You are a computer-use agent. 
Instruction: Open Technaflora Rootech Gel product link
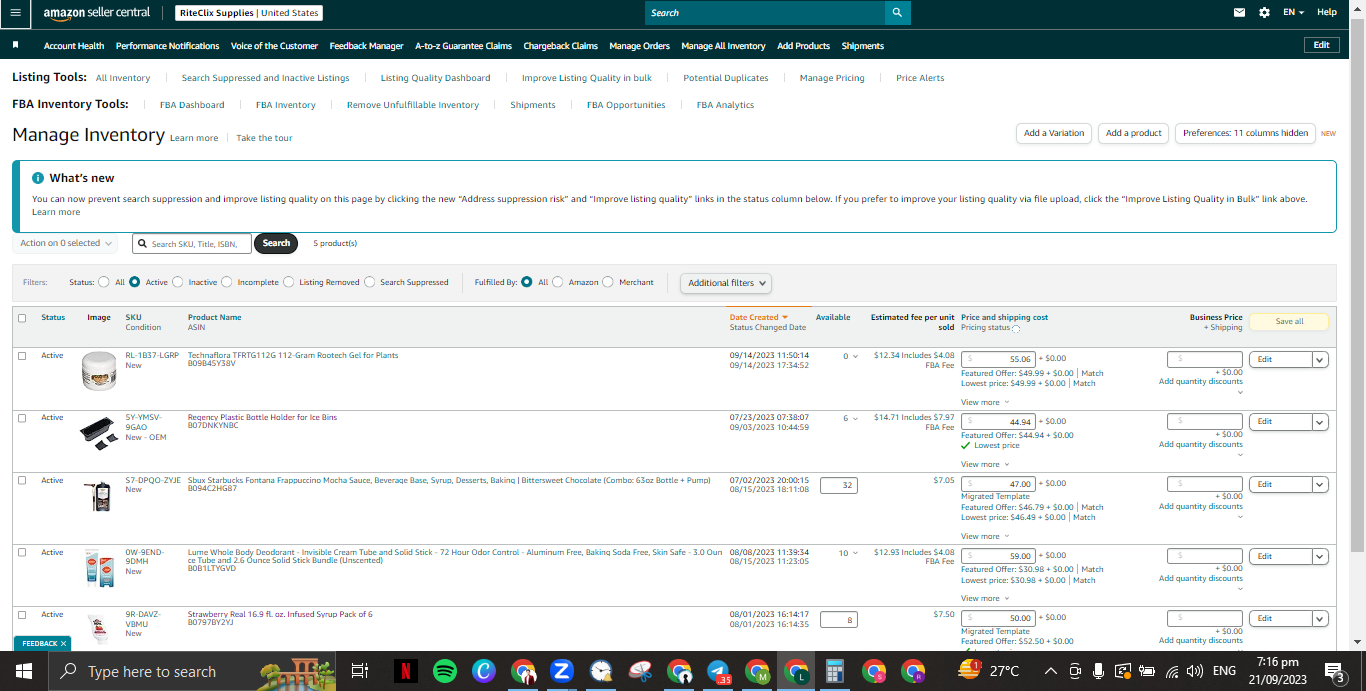[x=293, y=355]
